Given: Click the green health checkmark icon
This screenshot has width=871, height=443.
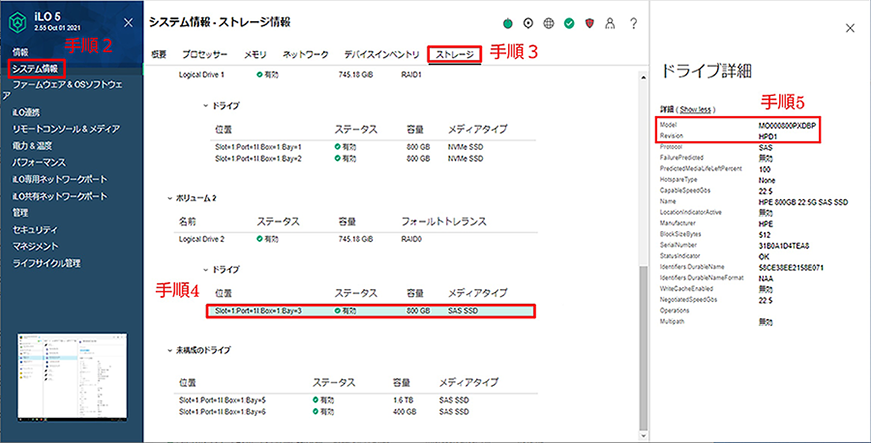Looking at the screenshot, I should pyautogui.click(x=569, y=23).
